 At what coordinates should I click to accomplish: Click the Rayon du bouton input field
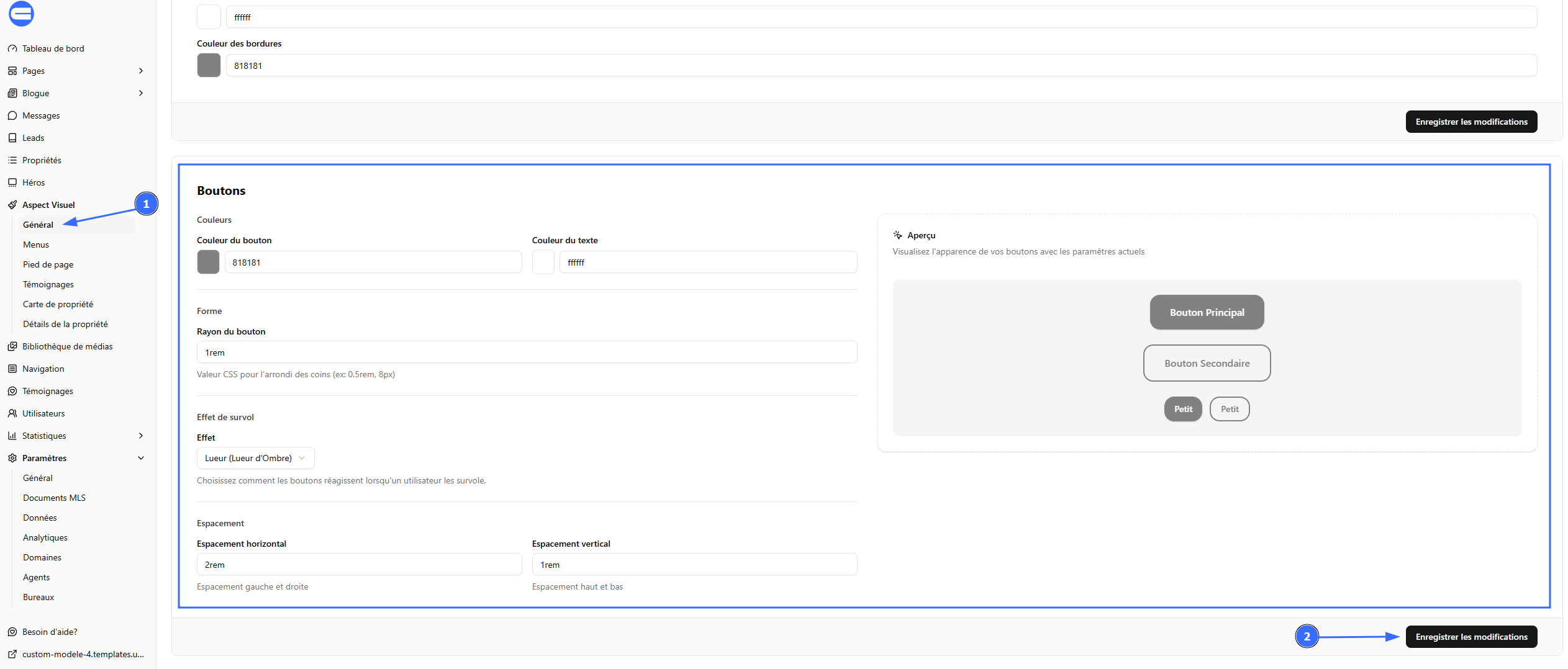click(x=527, y=352)
